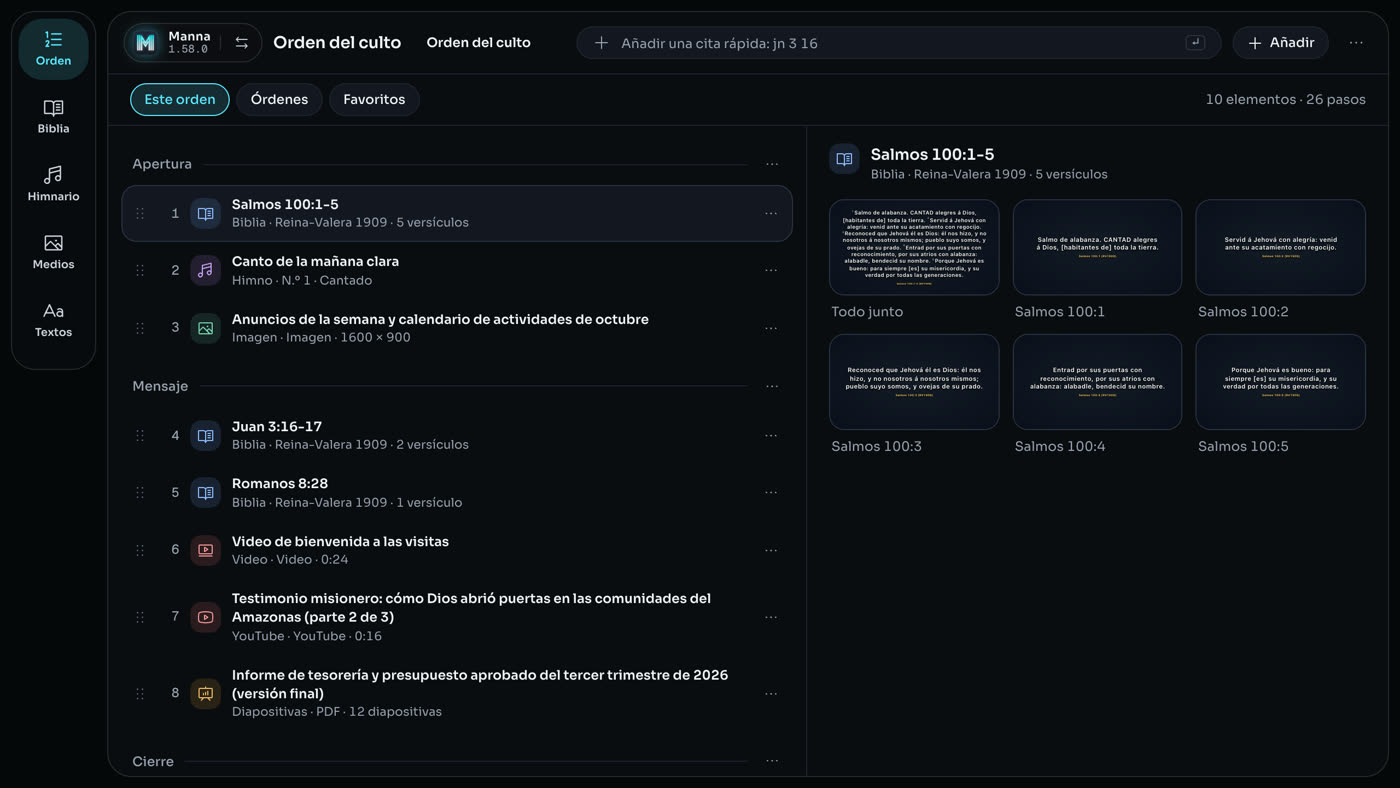Select the Este orden tab
Screen dimensions: 1400x788
[x=180, y=99]
